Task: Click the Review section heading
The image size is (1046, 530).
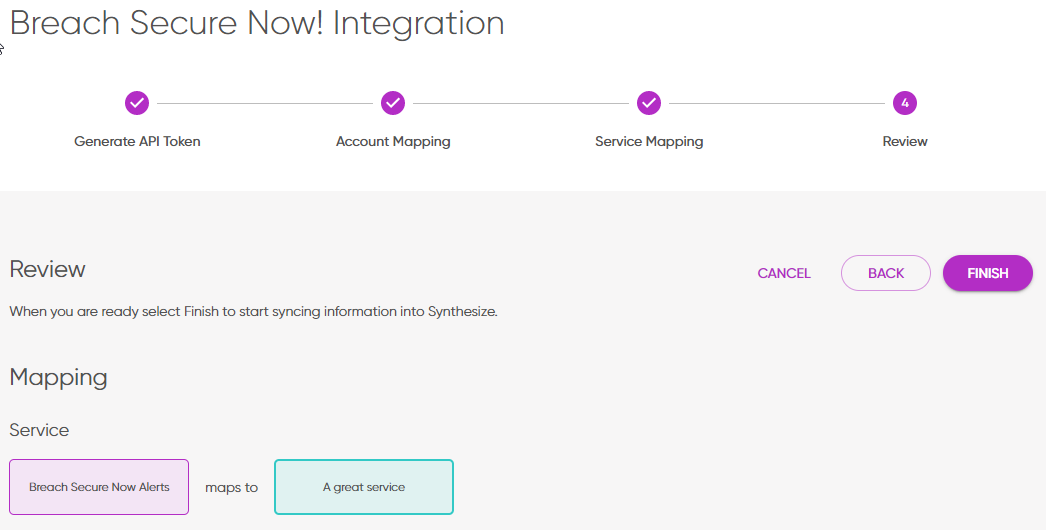Action: [x=48, y=269]
